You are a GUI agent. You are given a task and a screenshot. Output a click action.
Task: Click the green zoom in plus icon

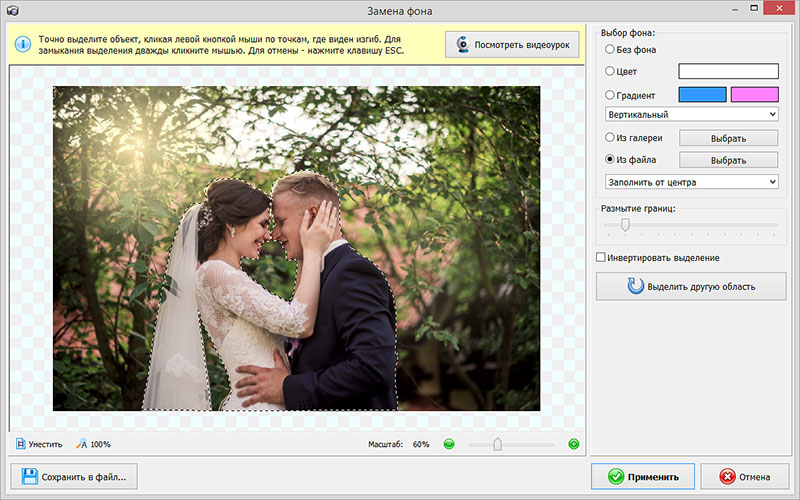[x=573, y=444]
